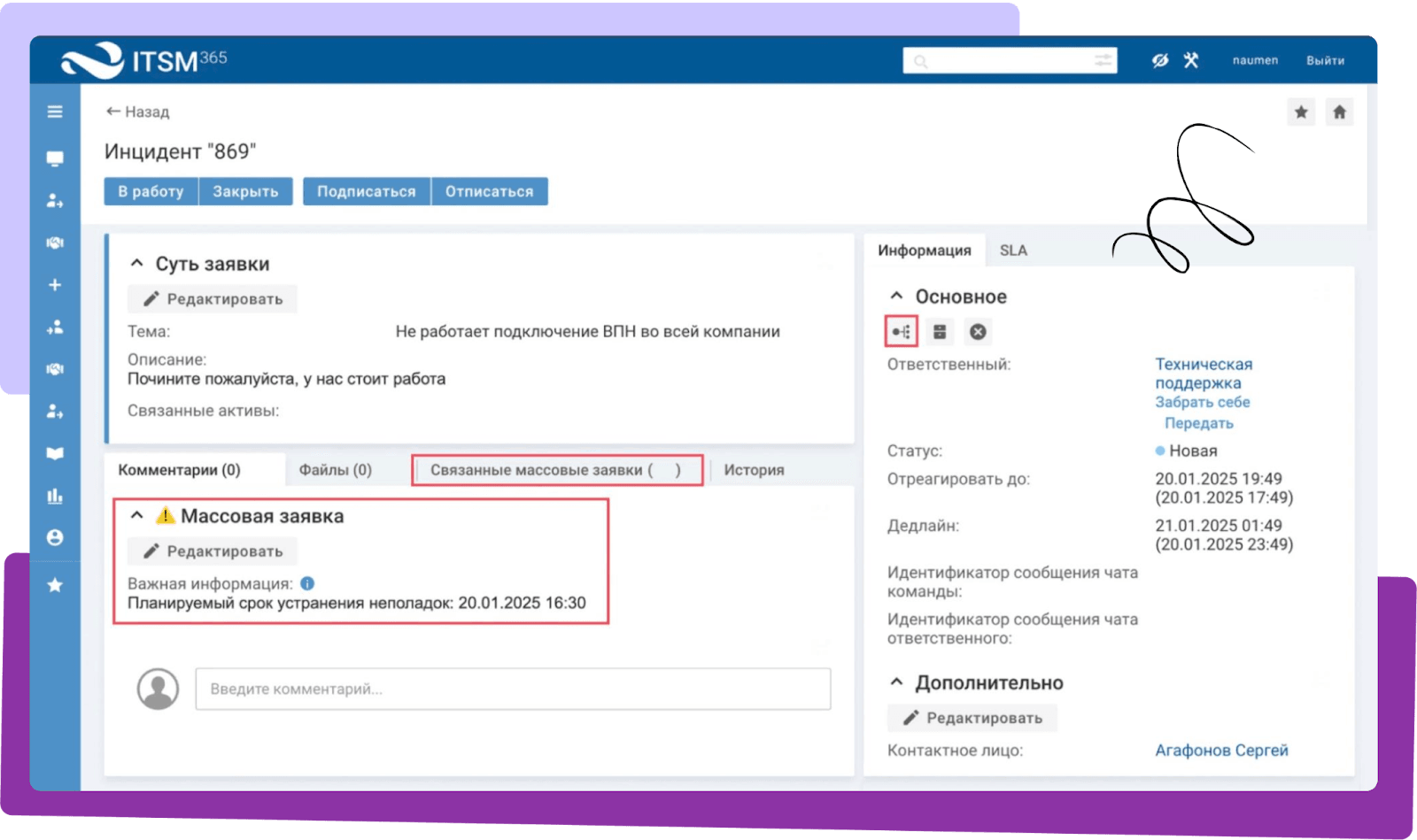1417x840 pixels.
Task: Switch to the SLA tab
Action: pos(1013,250)
